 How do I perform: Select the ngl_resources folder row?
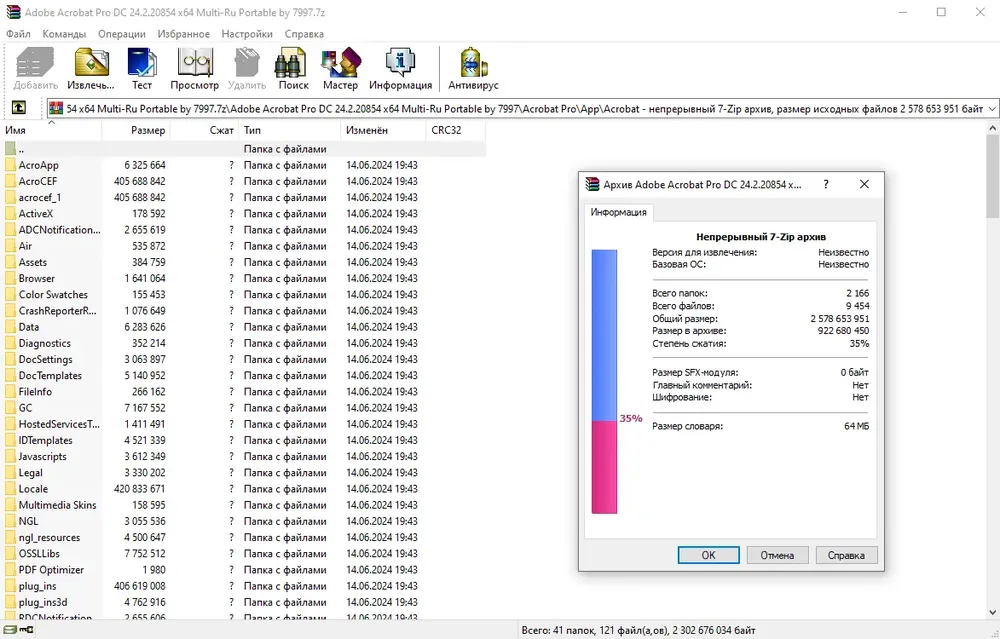point(243,538)
